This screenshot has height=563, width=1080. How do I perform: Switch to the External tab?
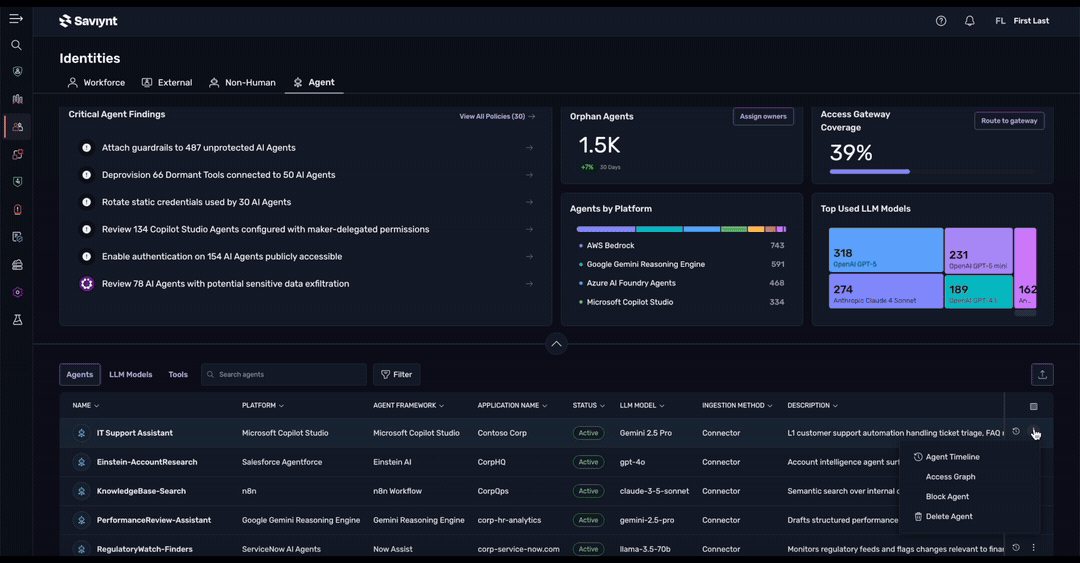(167, 83)
